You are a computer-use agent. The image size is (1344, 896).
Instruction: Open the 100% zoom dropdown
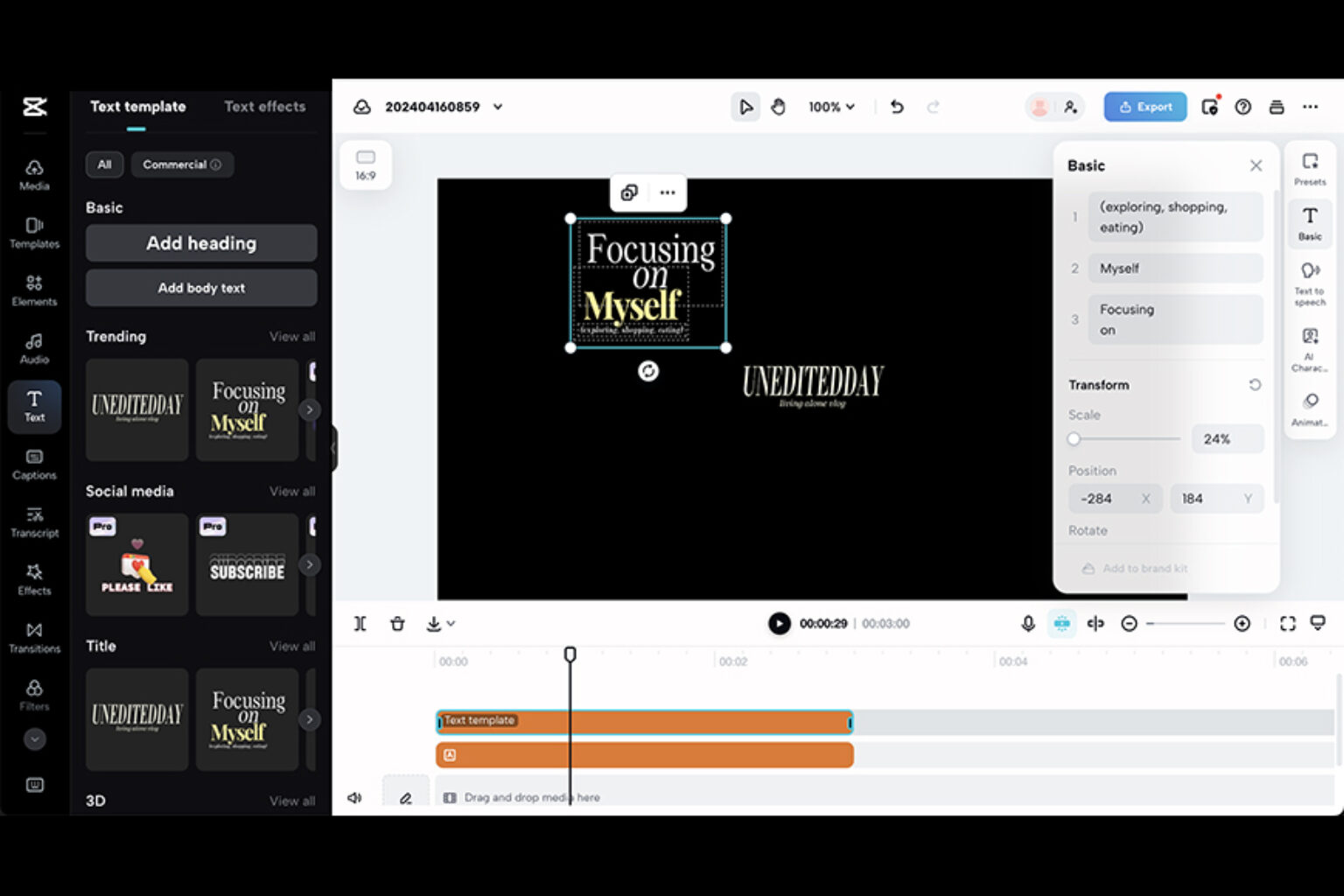830,107
